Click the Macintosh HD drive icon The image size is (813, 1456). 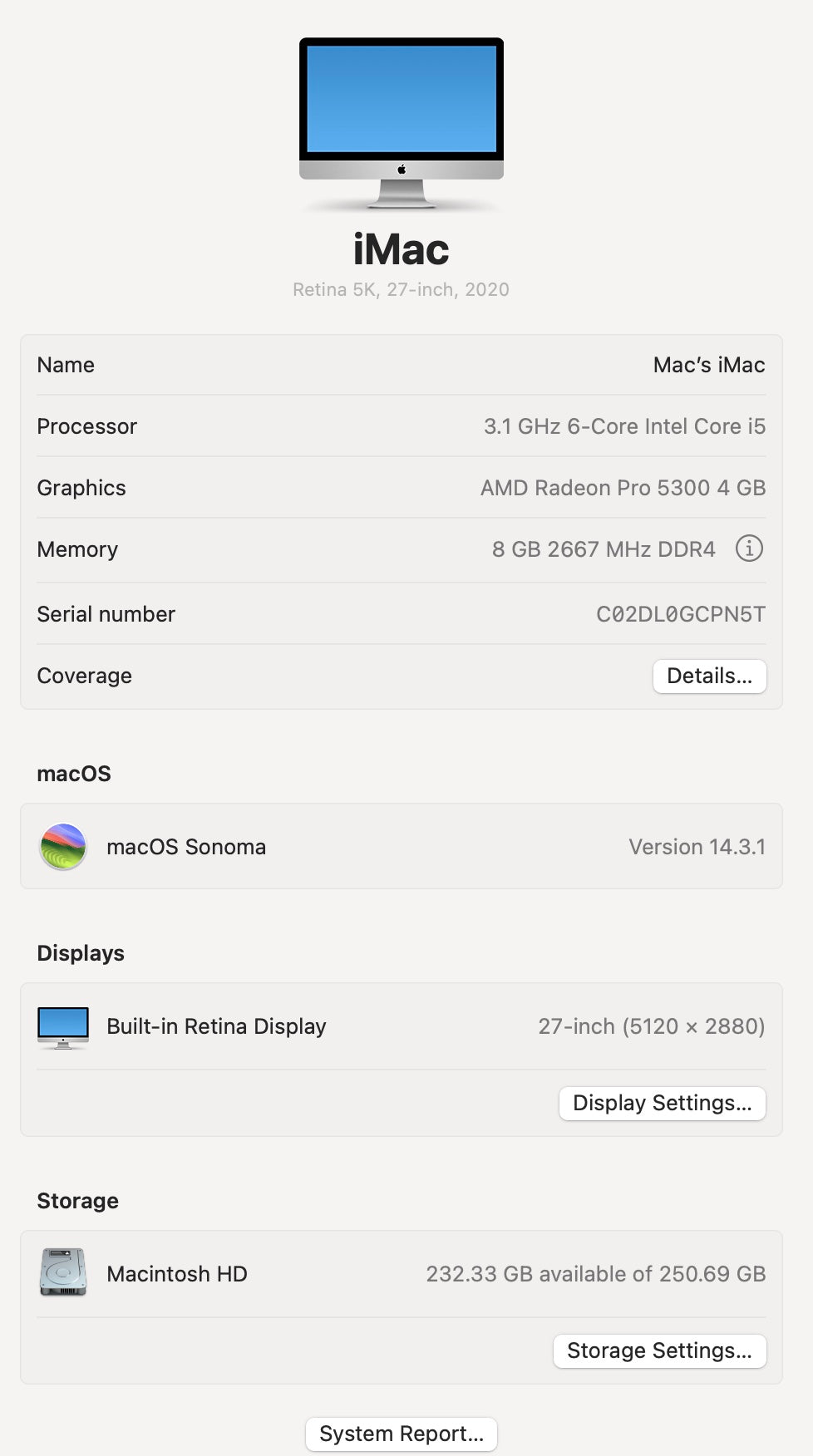point(63,1272)
